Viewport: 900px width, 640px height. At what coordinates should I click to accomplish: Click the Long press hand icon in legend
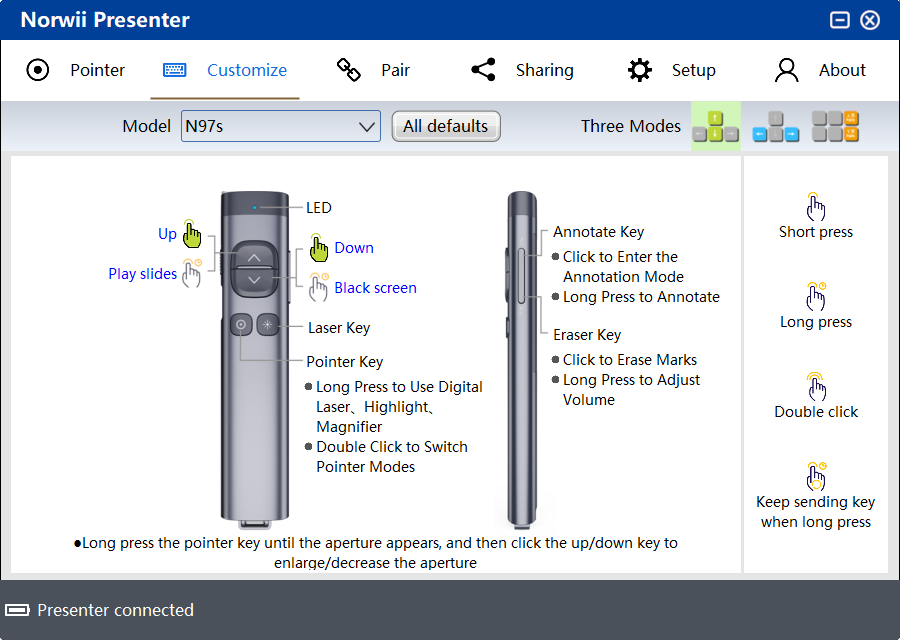coord(816,296)
